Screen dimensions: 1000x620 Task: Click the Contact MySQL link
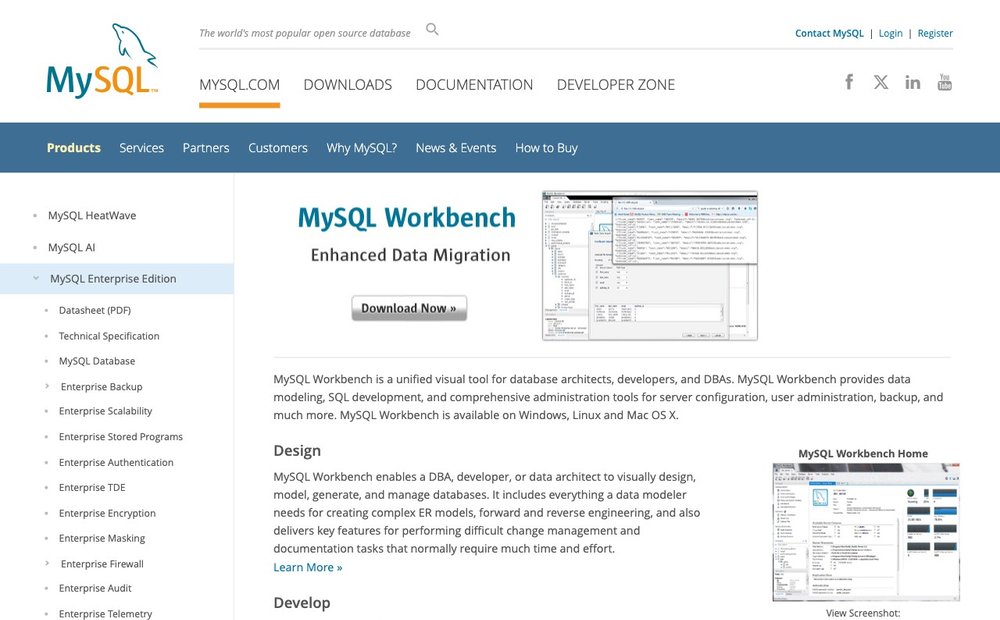829,33
